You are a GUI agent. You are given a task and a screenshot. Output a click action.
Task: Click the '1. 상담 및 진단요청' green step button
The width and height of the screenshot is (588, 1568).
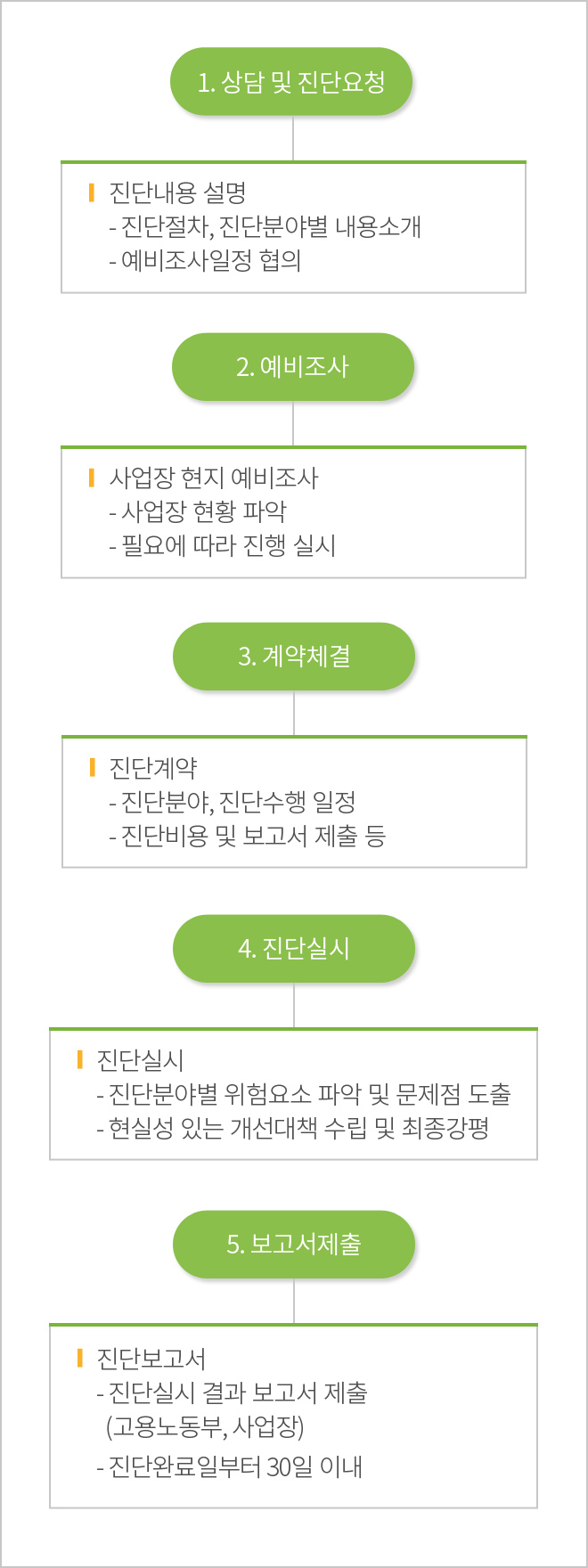(x=291, y=82)
